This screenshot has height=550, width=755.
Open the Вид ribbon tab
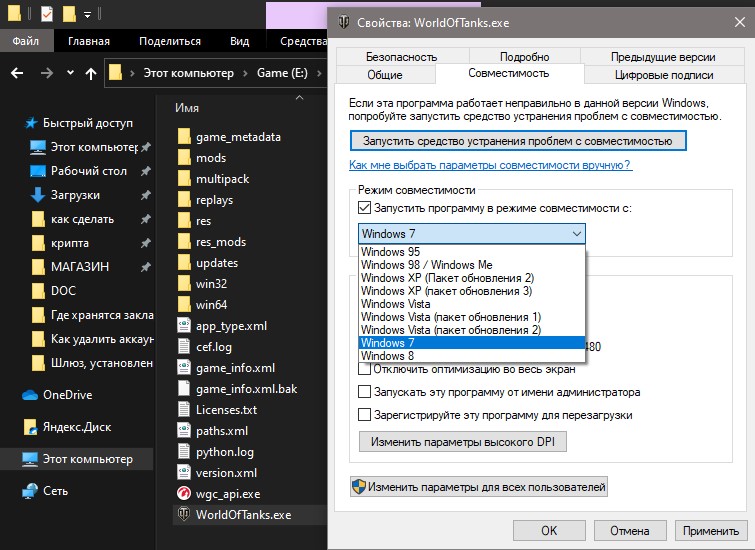(239, 41)
